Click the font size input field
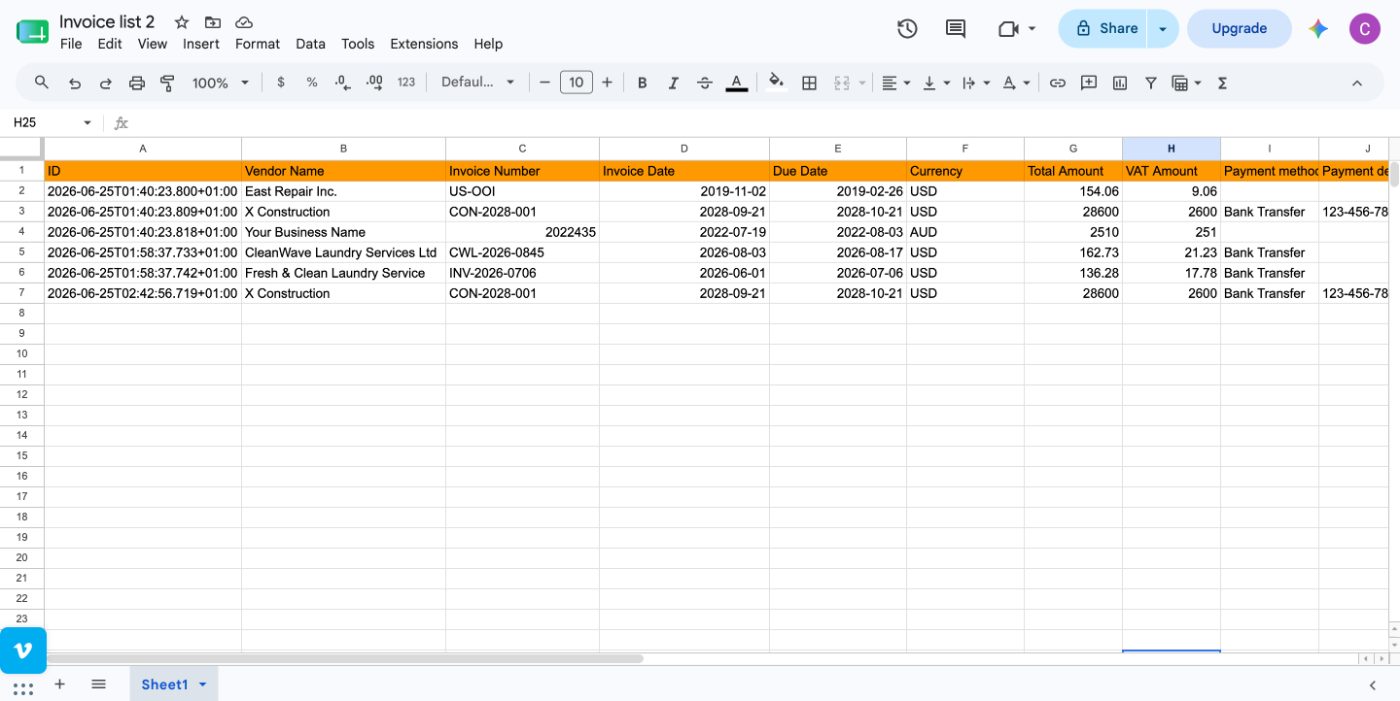1400x701 pixels. 576,83
